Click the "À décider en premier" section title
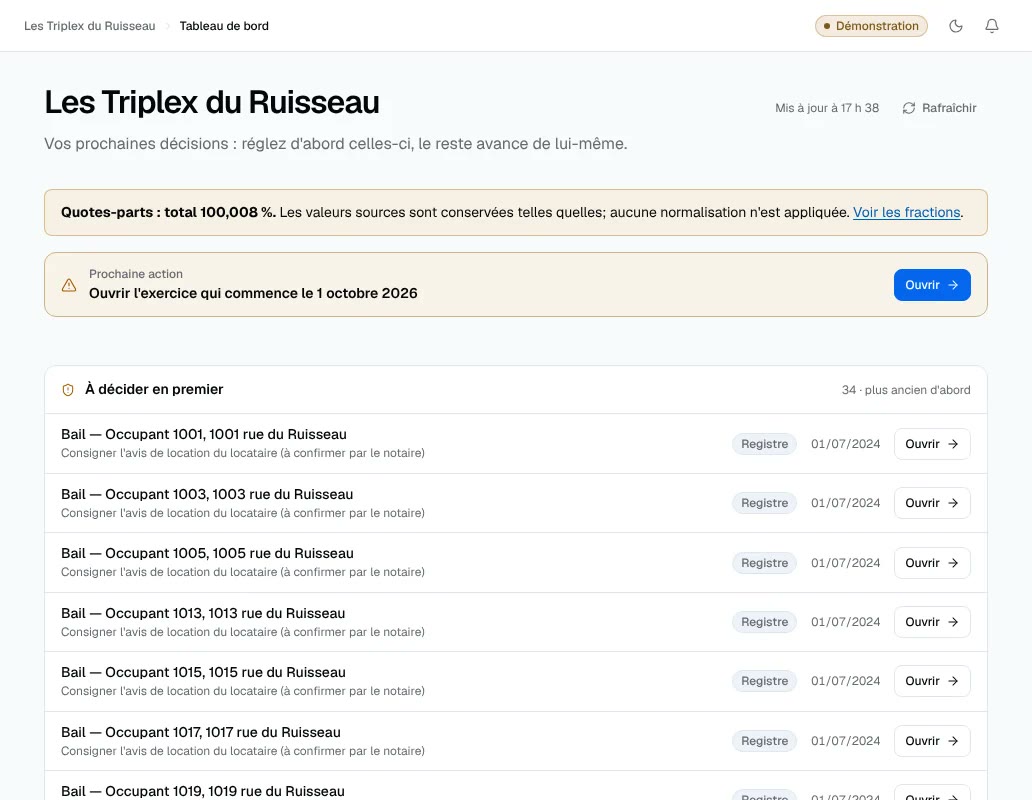Screen dimensions: 1032x800 154,389
